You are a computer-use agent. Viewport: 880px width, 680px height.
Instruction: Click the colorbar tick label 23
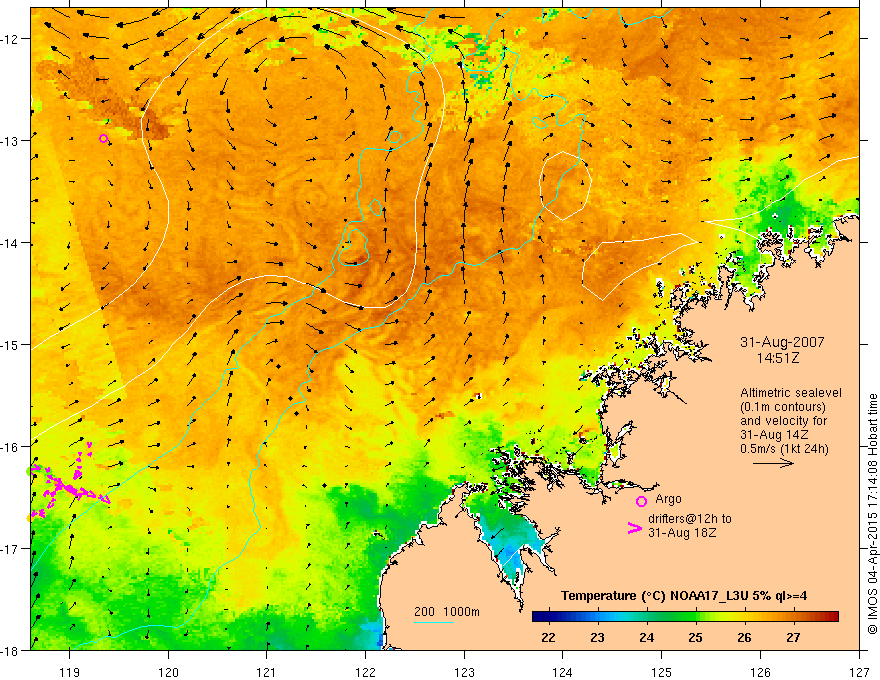[597, 638]
